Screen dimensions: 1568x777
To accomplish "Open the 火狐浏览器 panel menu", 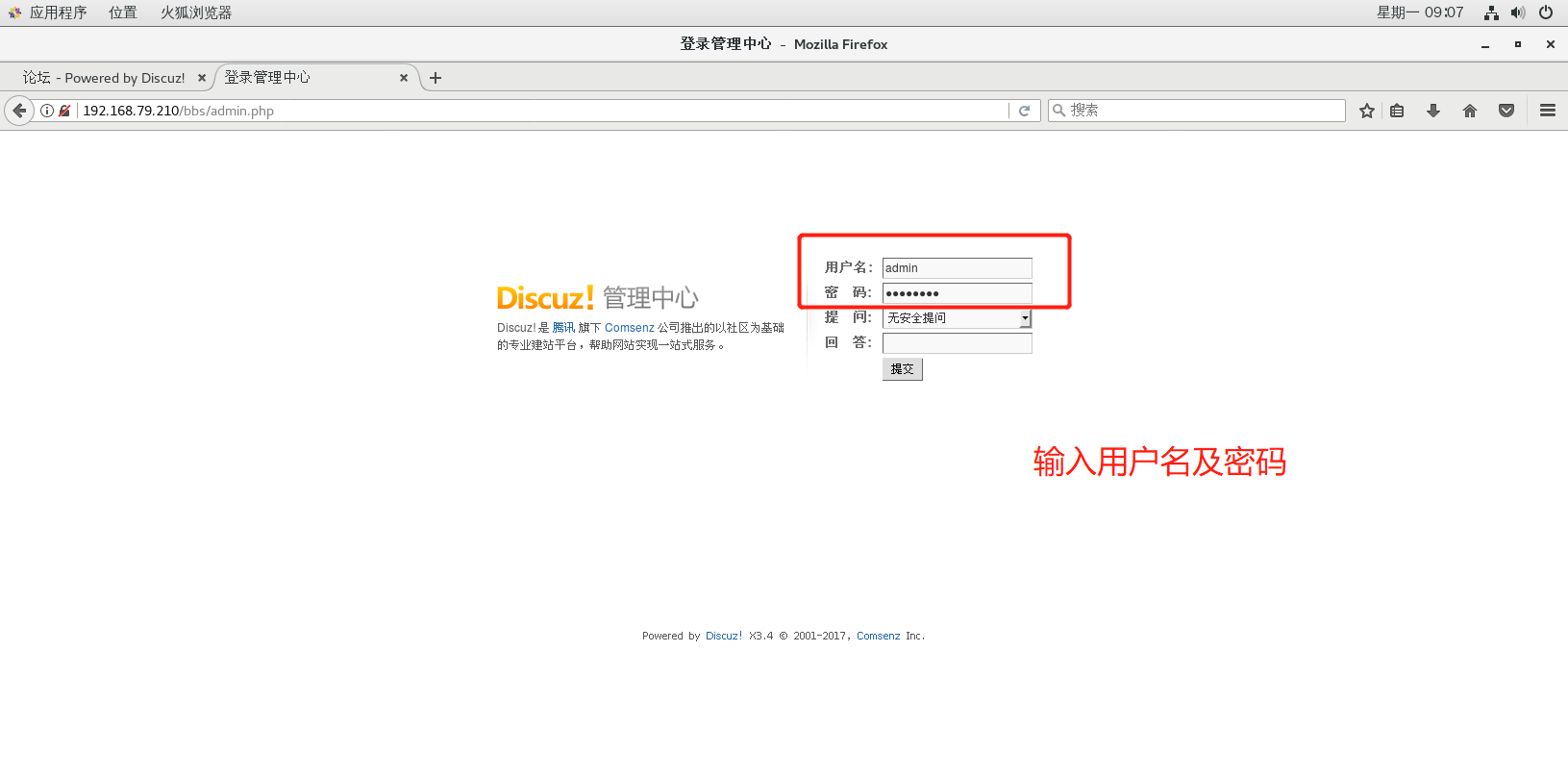I will (x=196, y=13).
